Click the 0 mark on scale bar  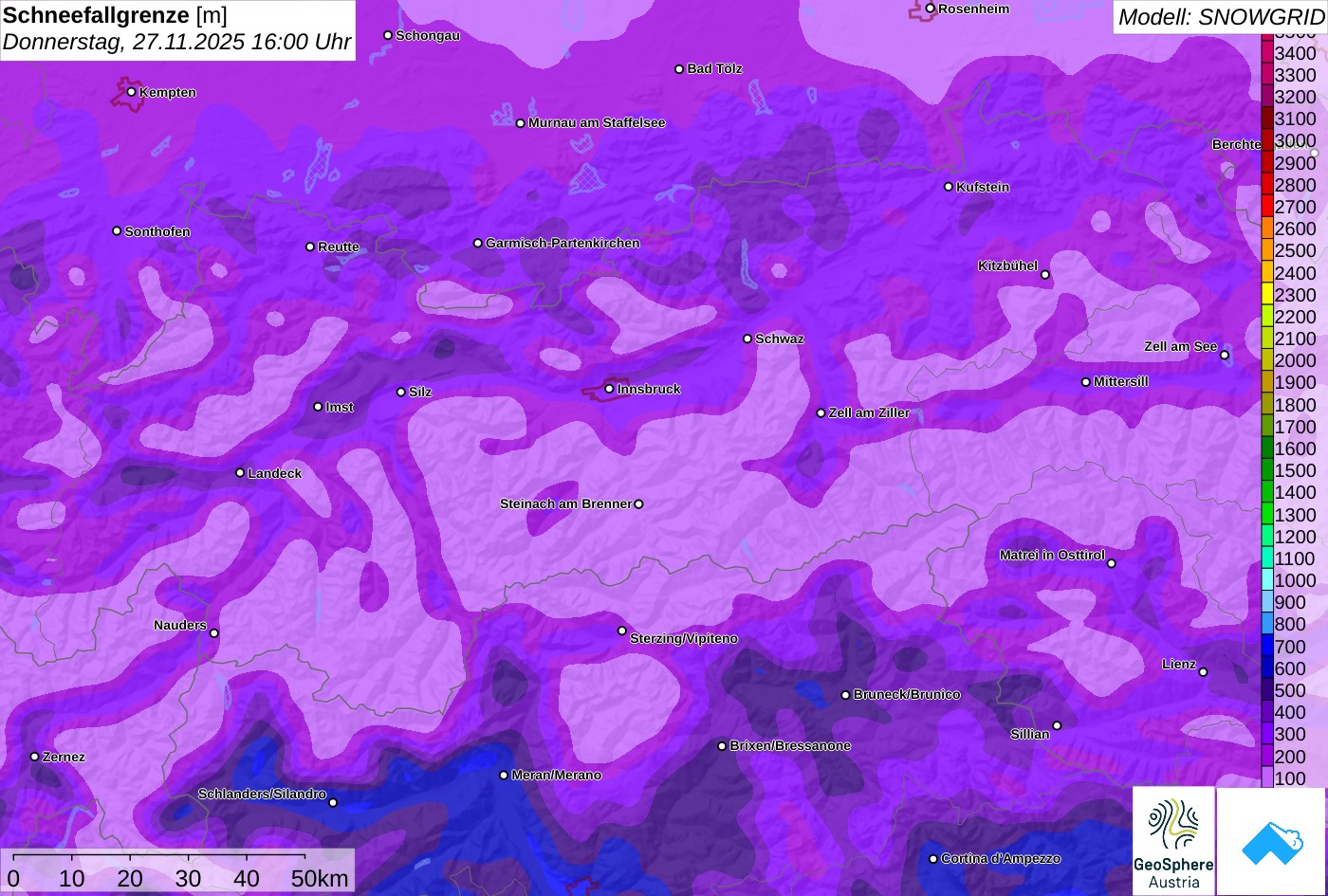tap(13, 879)
